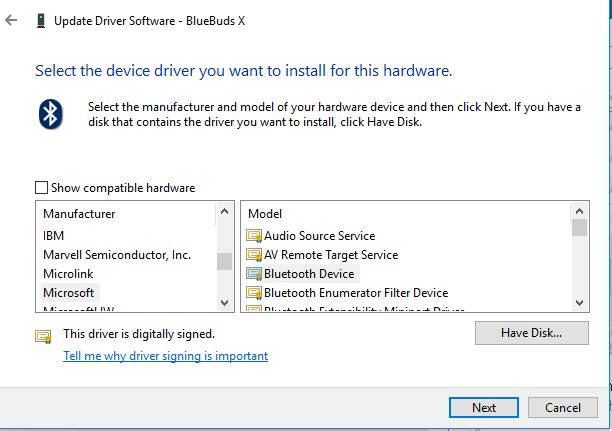Select Marvell Semiconductor, Inc. manufacturer
Viewport: 612px width, 431px height.
click(x=117, y=255)
